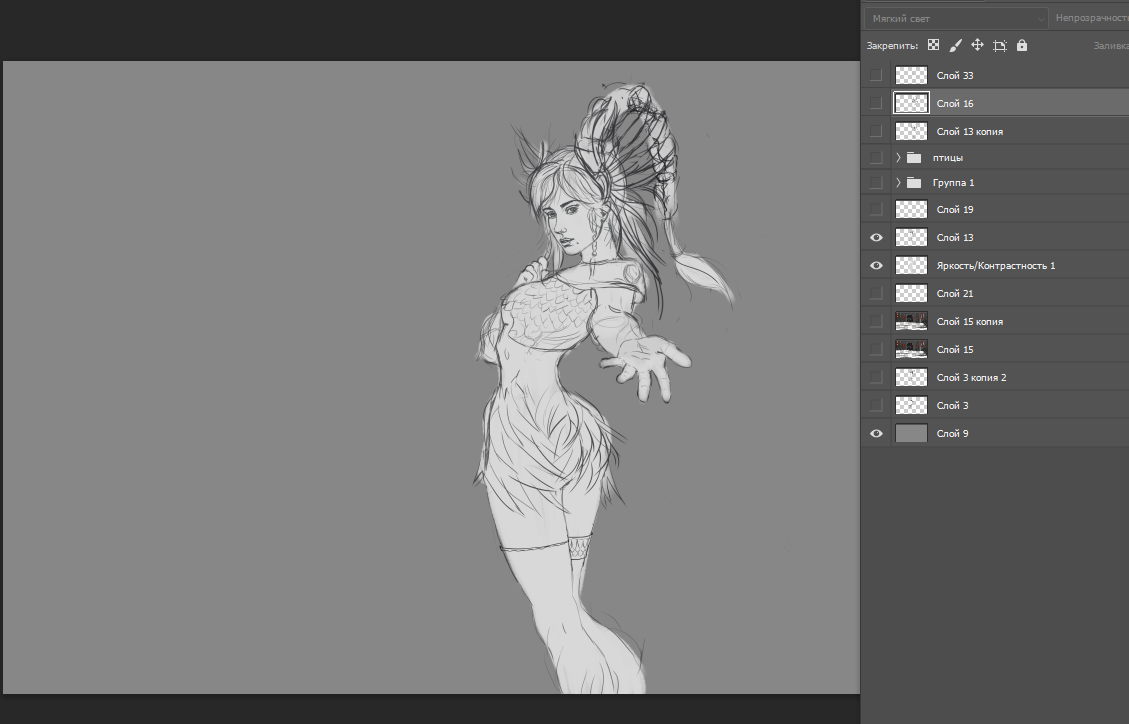Toggle visibility of background Слой 9

876,434
